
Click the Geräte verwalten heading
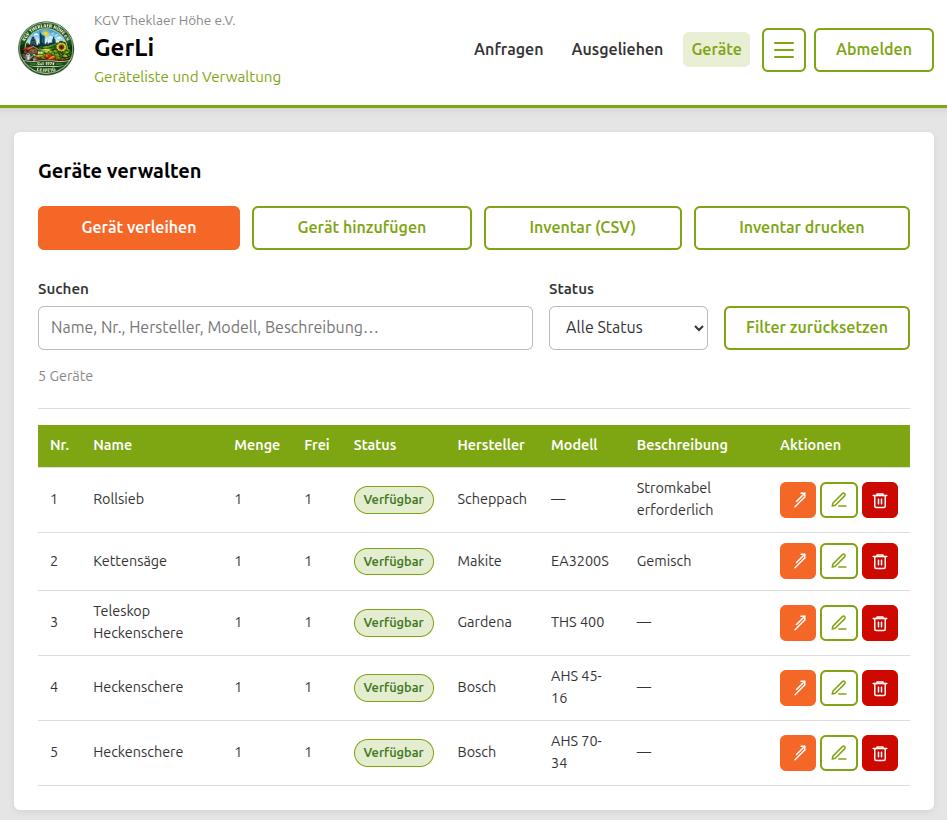[x=120, y=171]
